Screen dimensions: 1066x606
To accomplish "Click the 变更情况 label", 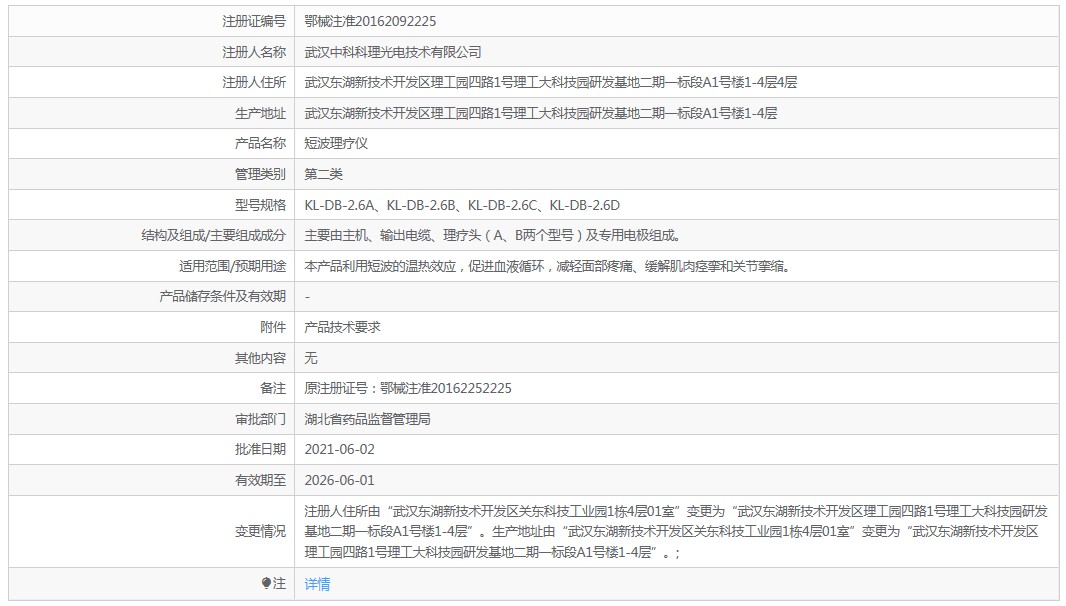I will pyautogui.click(x=260, y=531).
